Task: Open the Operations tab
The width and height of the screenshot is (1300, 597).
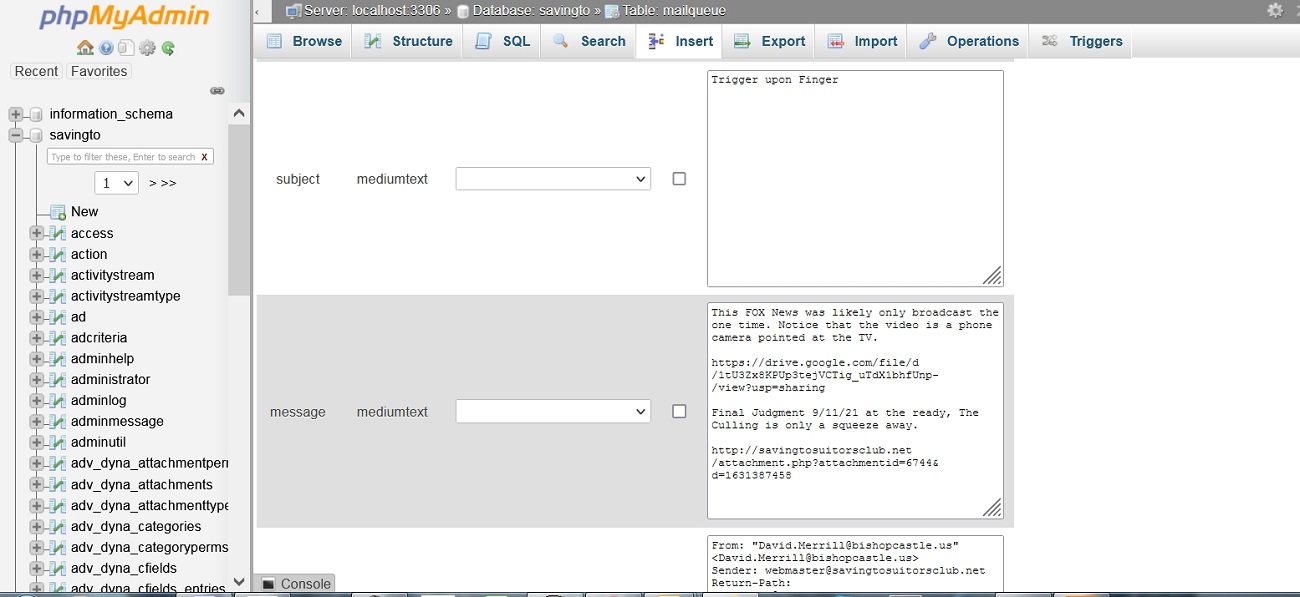Action: (x=969, y=41)
